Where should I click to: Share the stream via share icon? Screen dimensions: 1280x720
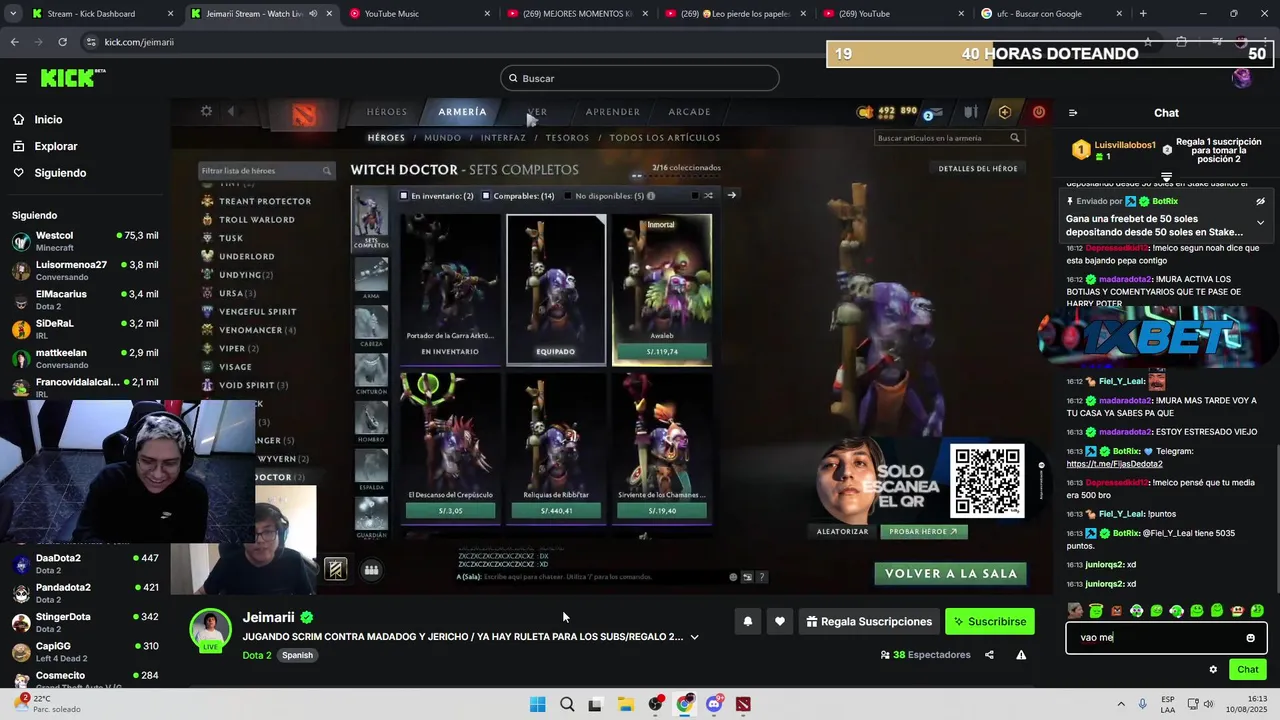click(989, 655)
